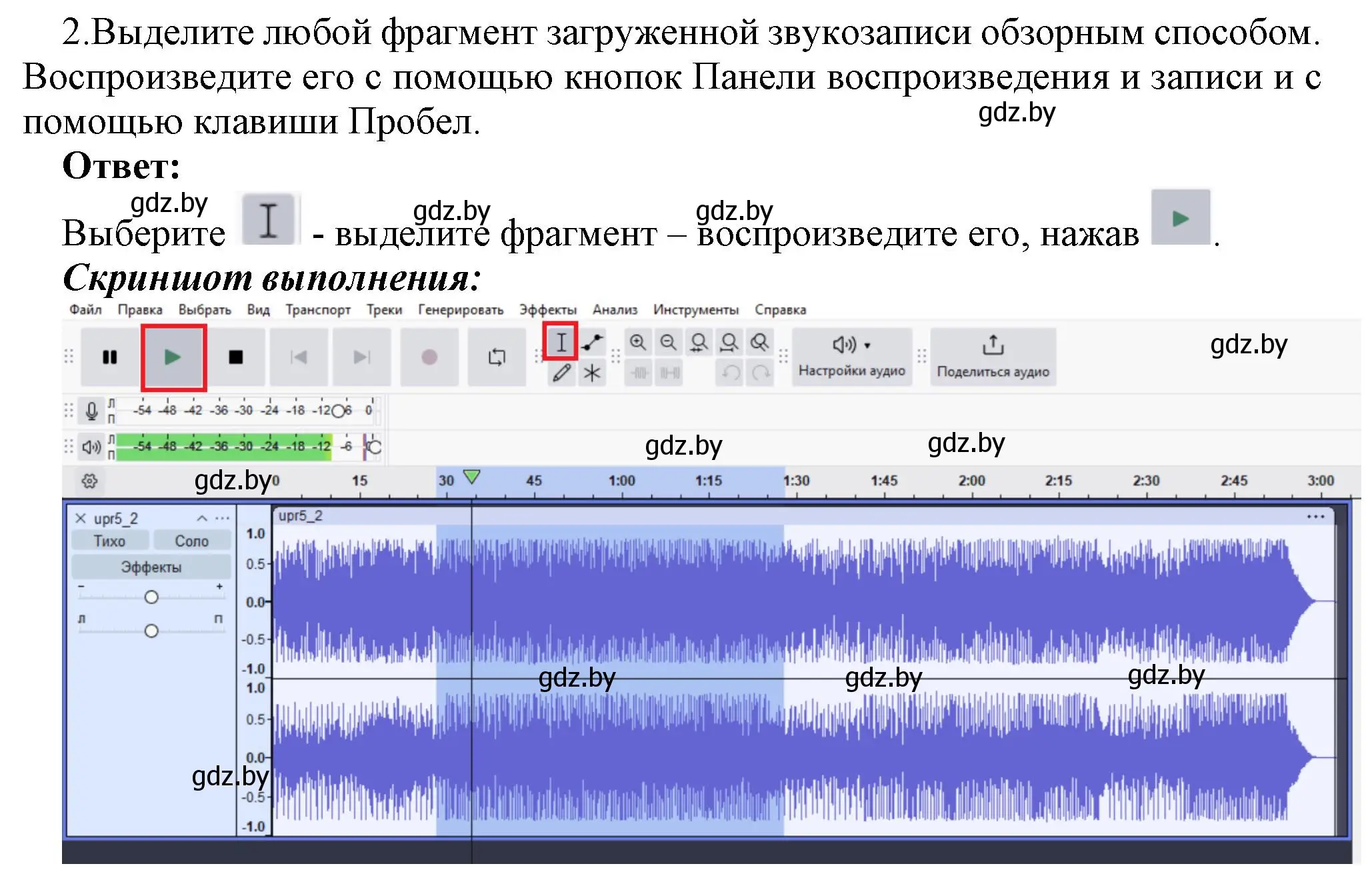The height and width of the screenshot is (896, 1366).
Task: Click the Zoom Toggle icon
Action: pyautogui.click(x=759, y=343)
